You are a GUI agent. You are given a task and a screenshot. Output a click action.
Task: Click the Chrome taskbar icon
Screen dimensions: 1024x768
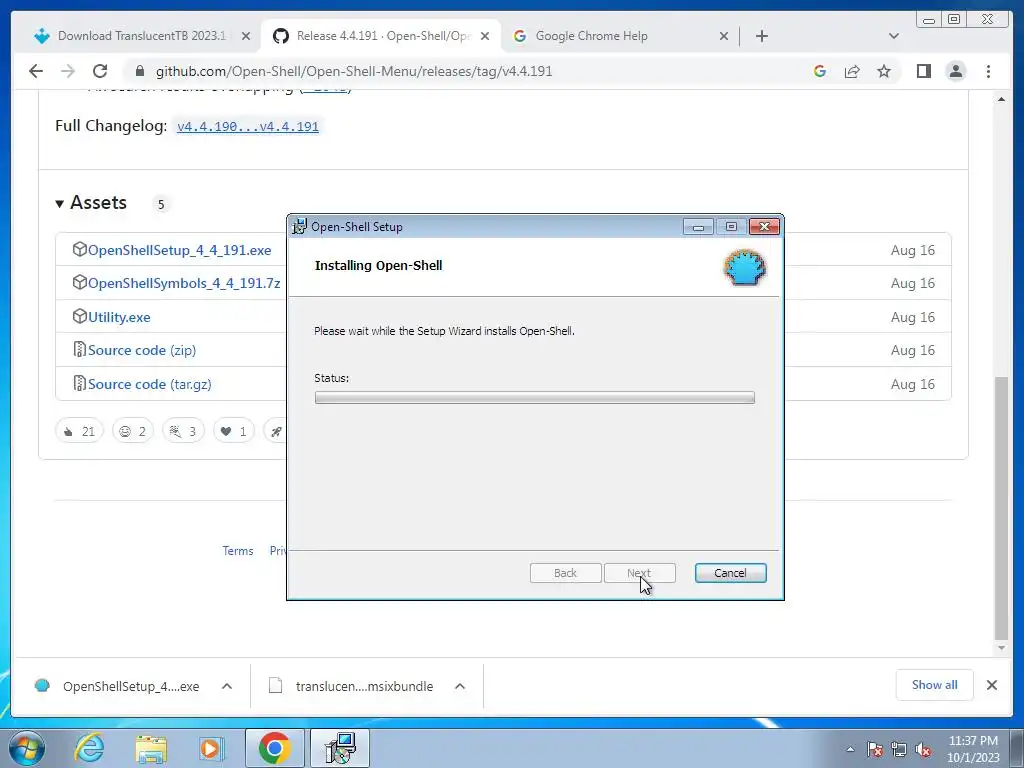point(275,748)
